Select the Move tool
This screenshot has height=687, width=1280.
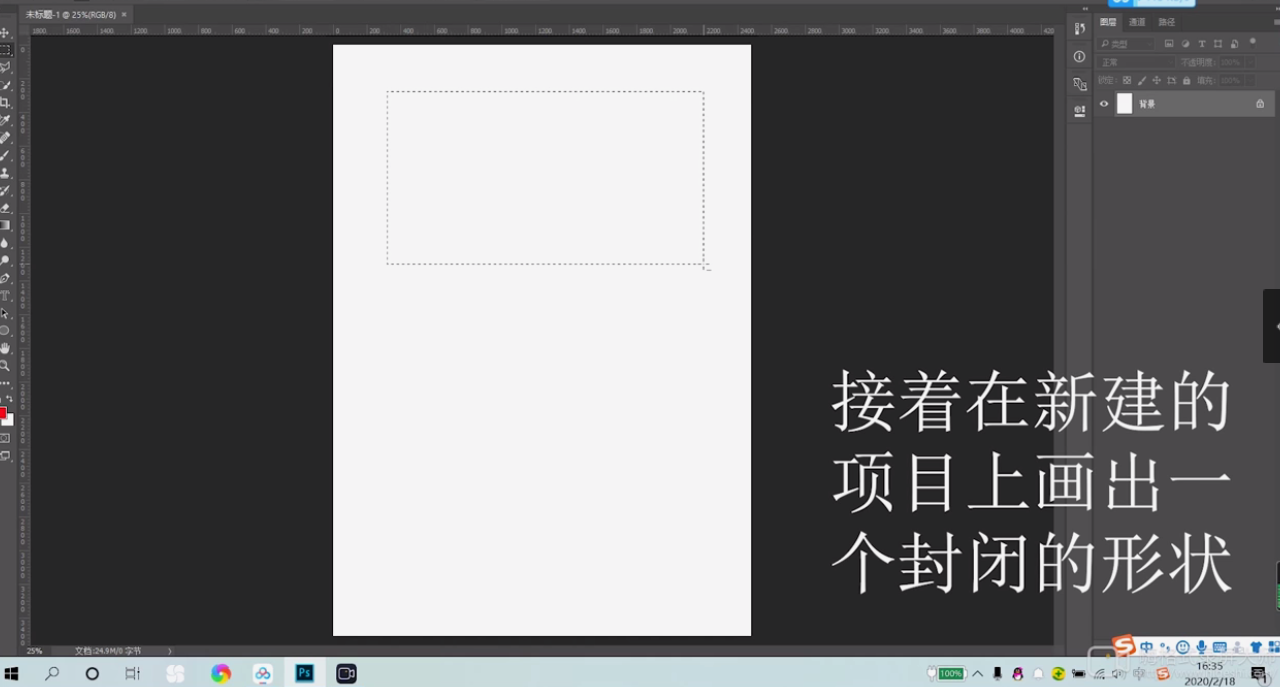click(x=6, y=33)
